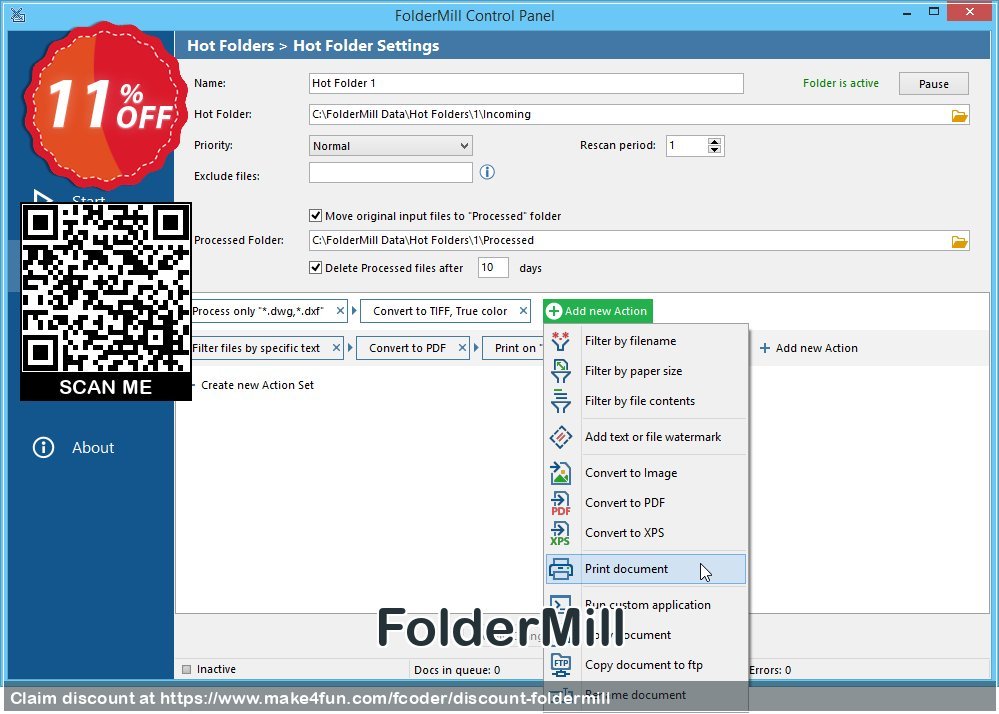Click the Rescan period number field
Screen dimensions: 999x714
[x=687, y=146]
